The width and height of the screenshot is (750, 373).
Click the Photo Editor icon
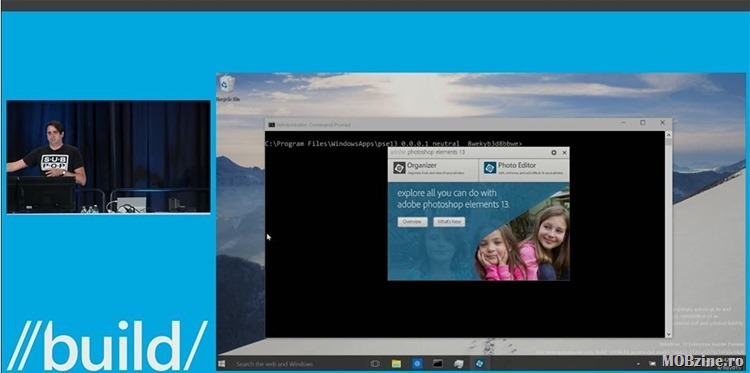point(490,168)
